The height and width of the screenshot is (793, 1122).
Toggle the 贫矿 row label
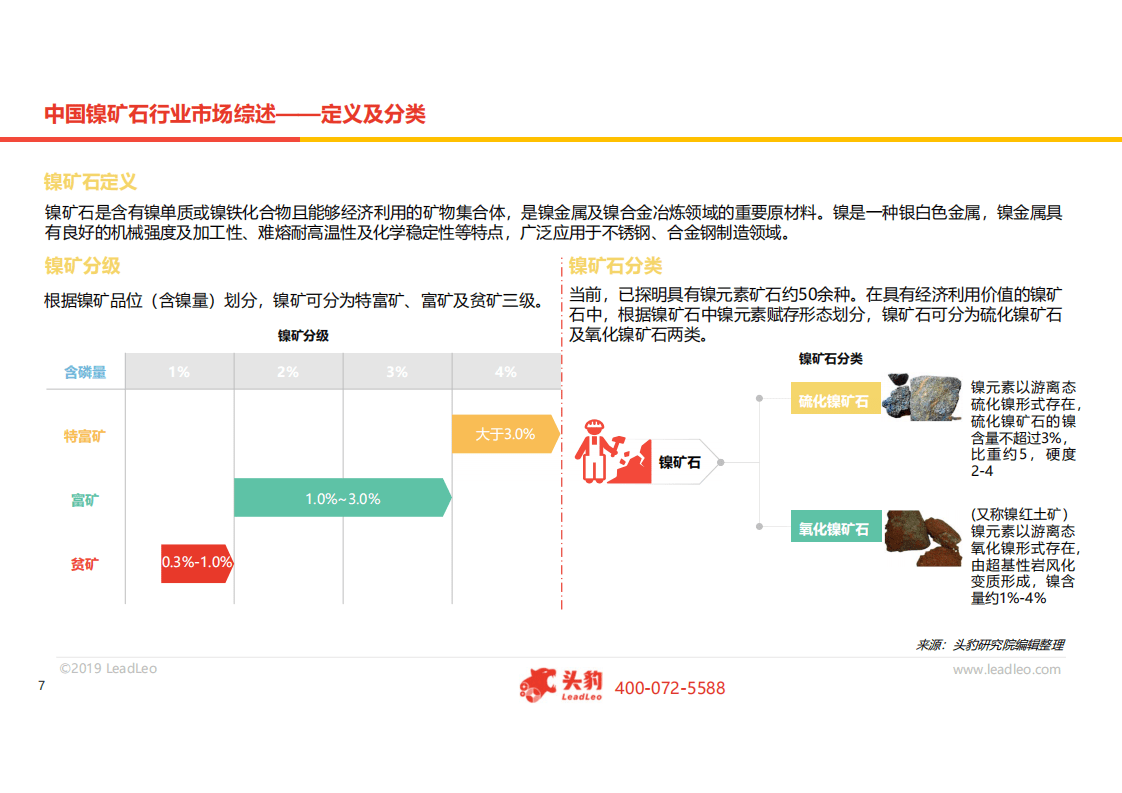tap(84, 563)
